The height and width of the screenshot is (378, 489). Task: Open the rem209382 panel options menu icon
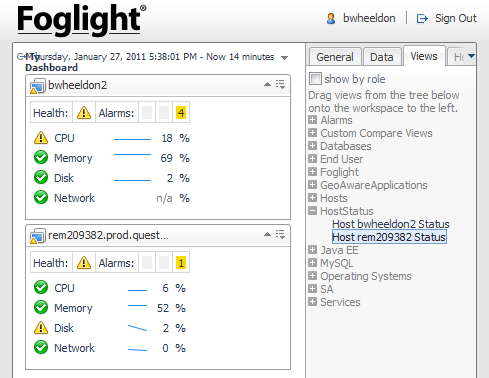(x=280, y=234)
